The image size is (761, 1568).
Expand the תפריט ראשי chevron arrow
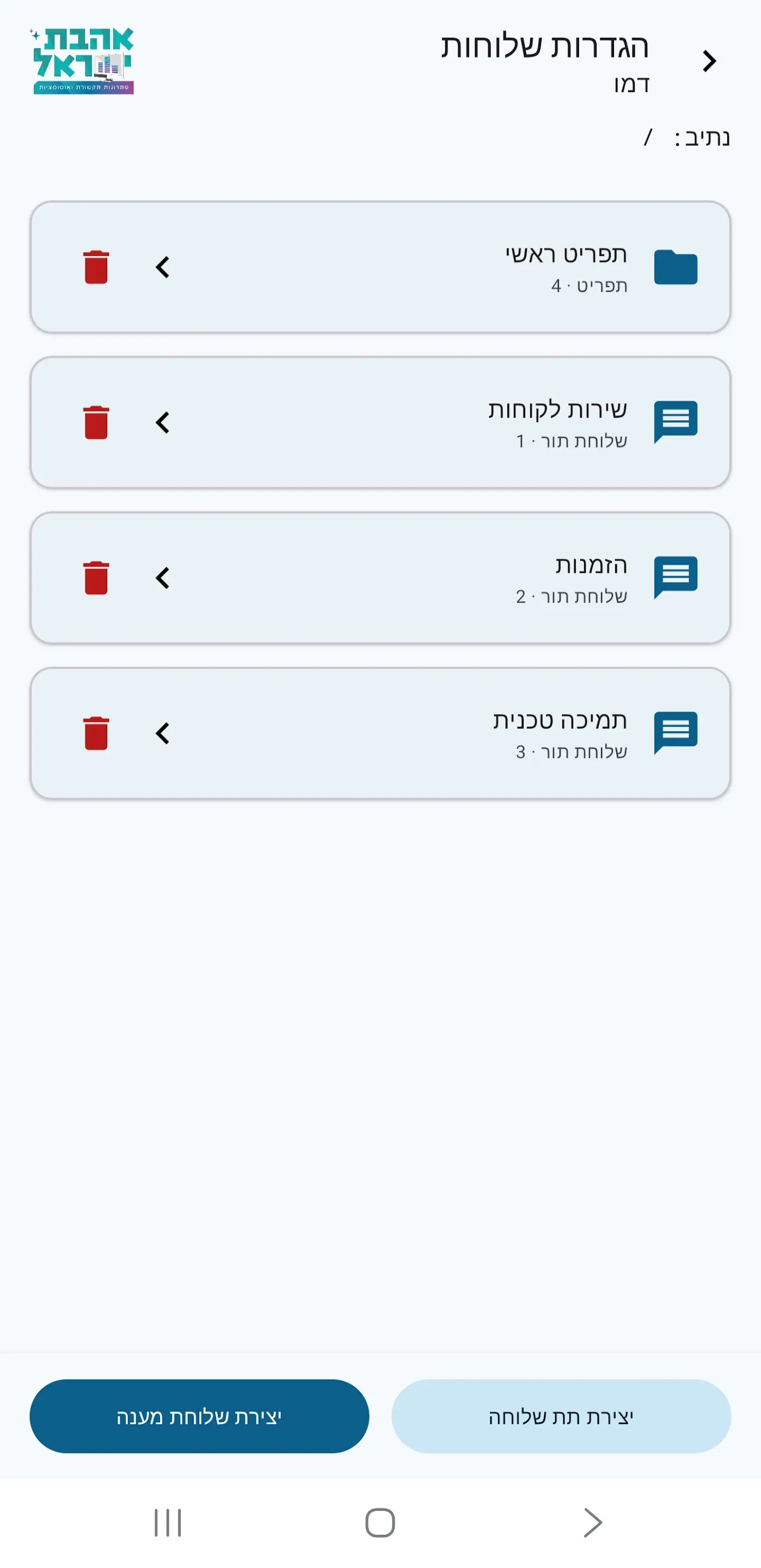pos(163,267)
